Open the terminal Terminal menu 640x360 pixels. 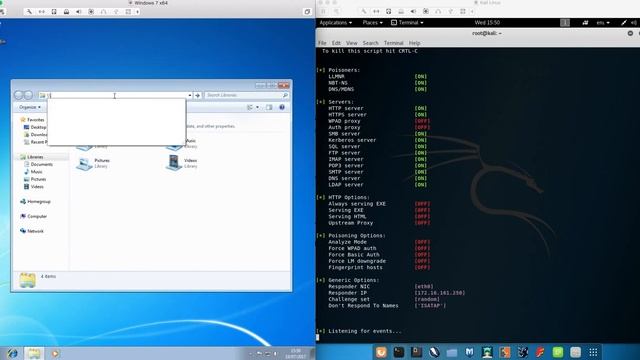(393, 43)
